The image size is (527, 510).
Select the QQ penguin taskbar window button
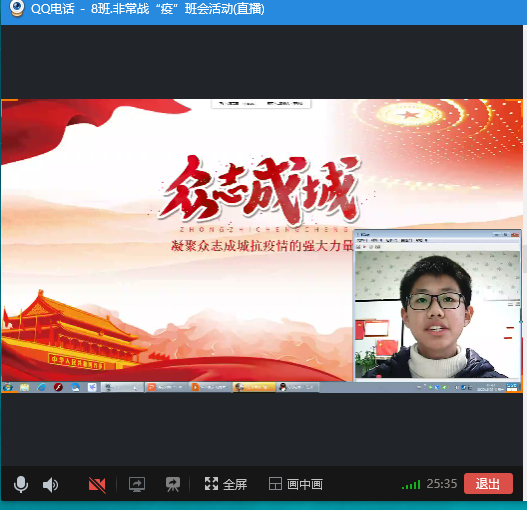(297, 387)
